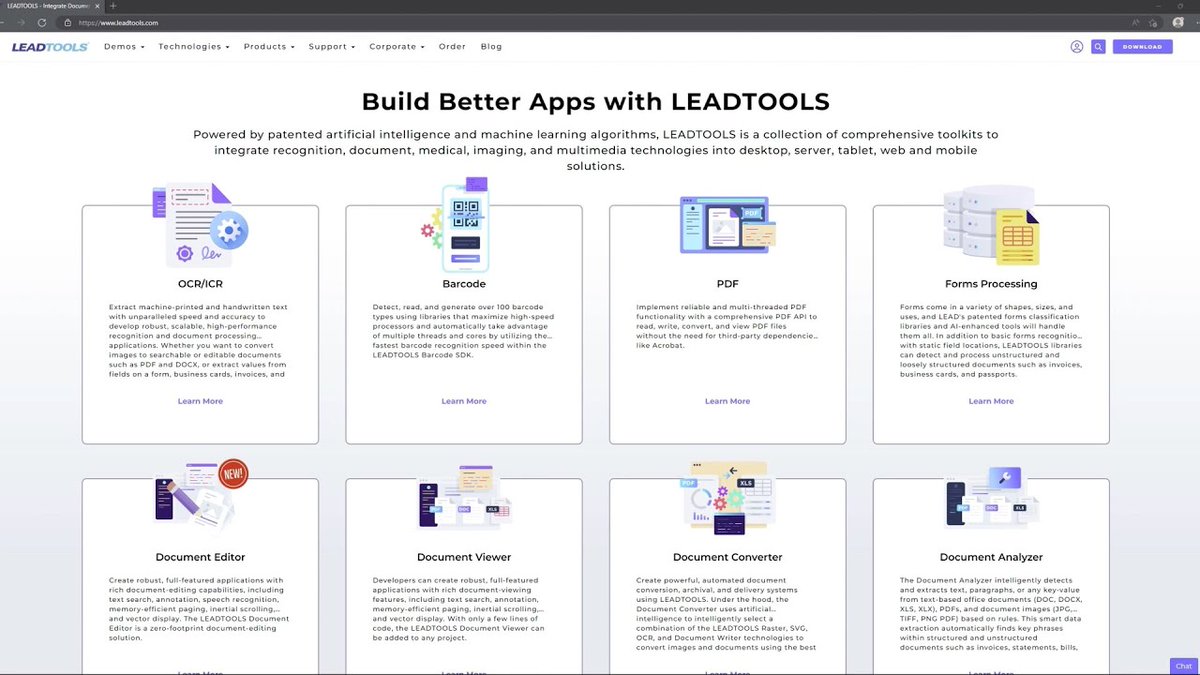Image resolution: width=1200 pixels, height=675 pixels.
Task: Open the user account icon
Action: (1077, 46)
